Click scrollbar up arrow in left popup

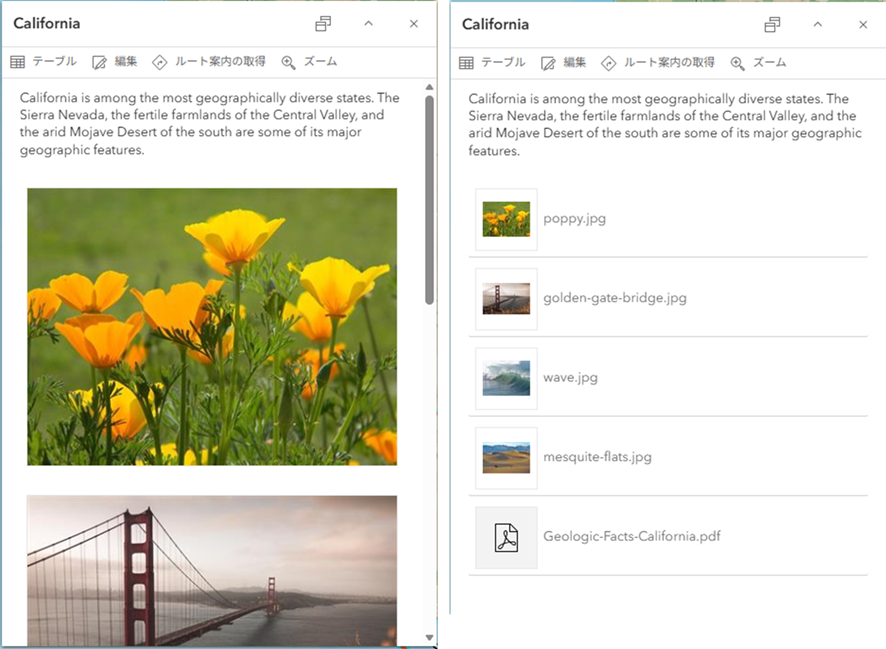tap(429, 87)
